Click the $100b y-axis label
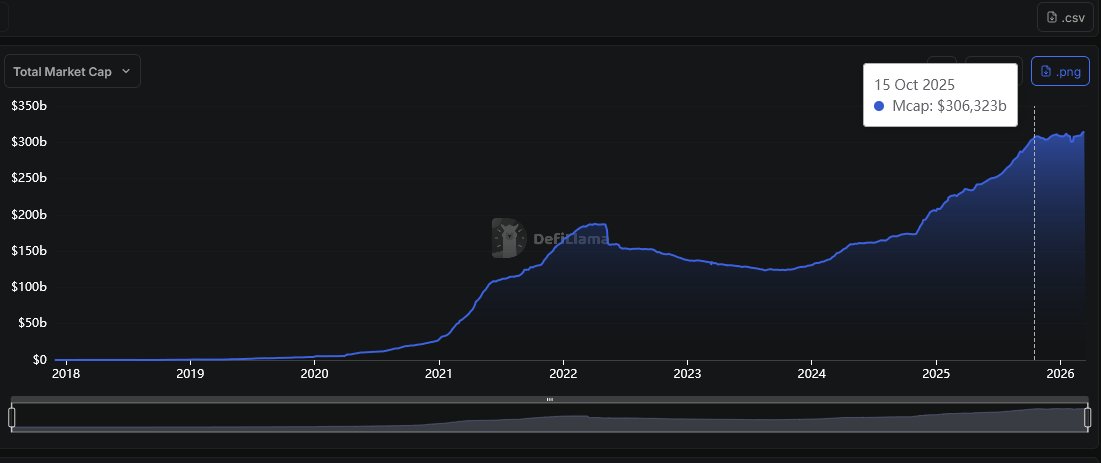Screen dimensions: 1101x463 (x=29, y=287)
